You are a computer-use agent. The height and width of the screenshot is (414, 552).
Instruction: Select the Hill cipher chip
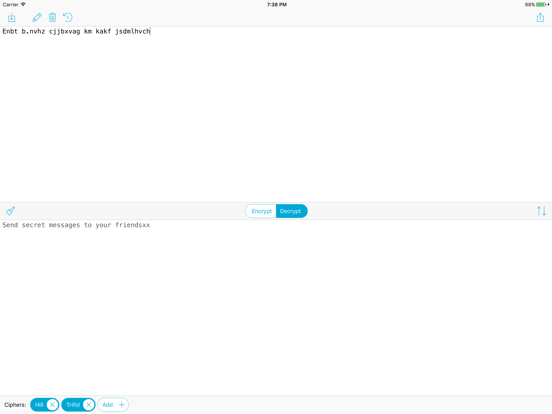(39, 405)
